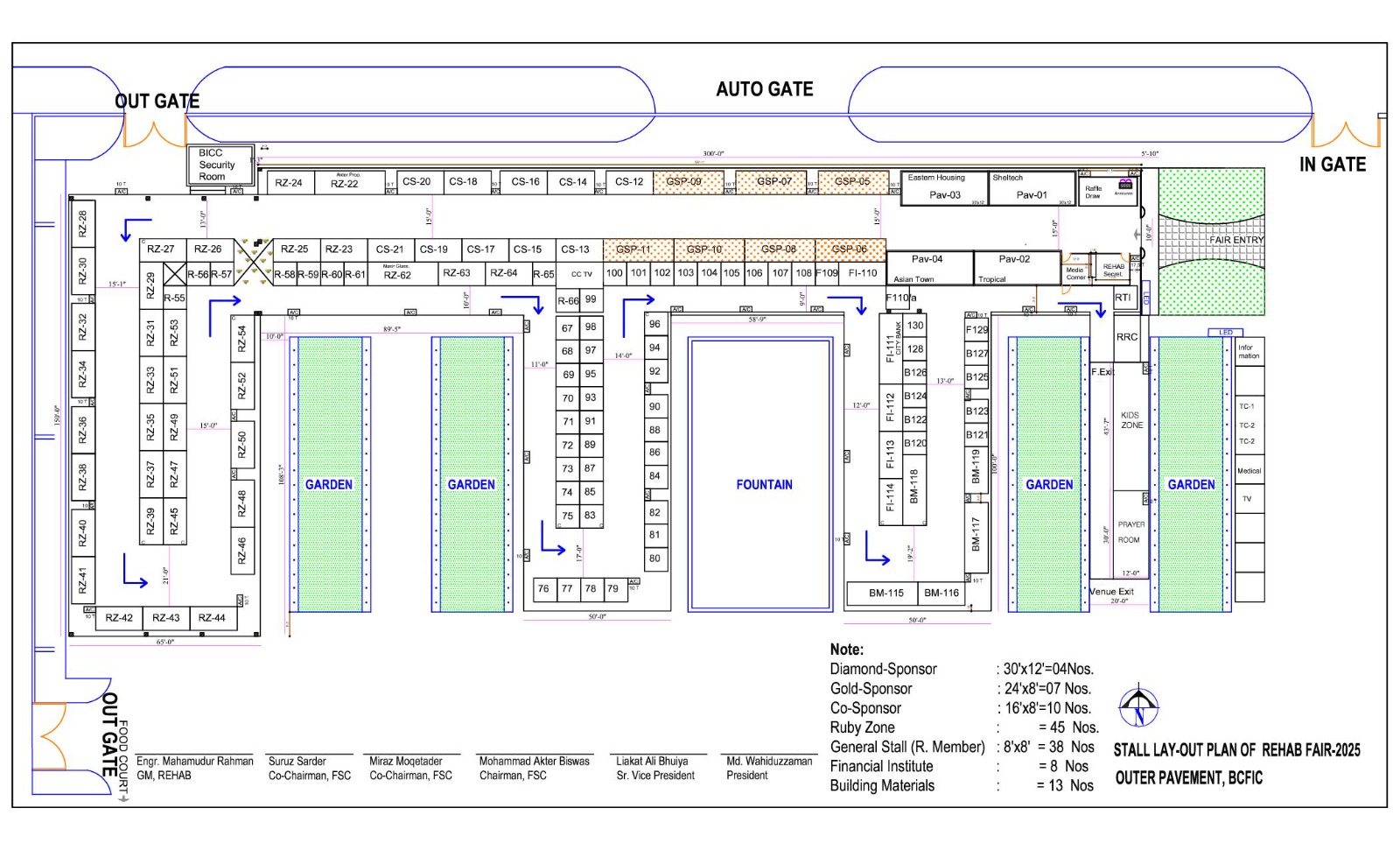Viewport: 1400px width, 850px height.
Task: Click the Pav-03 Eastern Housing pavilion
Action: [944, 188]
